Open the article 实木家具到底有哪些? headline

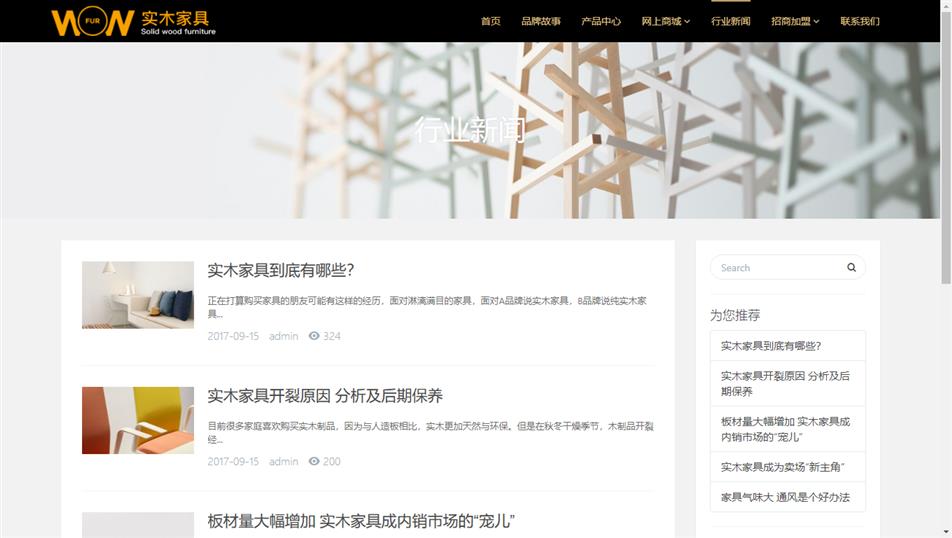280,270
